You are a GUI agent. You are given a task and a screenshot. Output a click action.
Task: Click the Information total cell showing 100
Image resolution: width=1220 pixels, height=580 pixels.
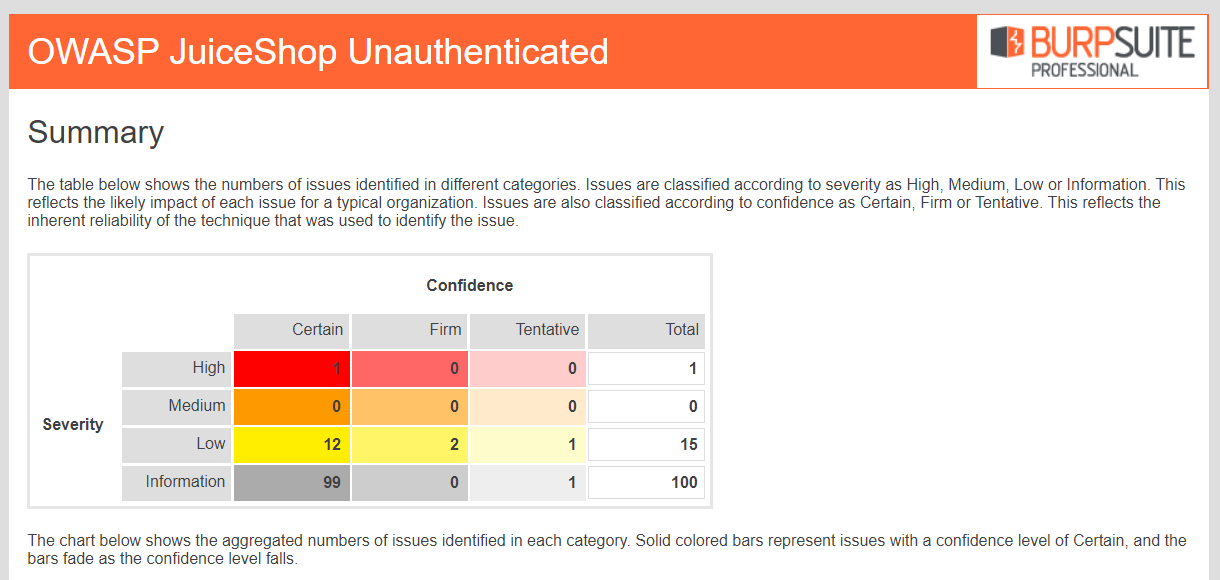click(x=646, y=482)
